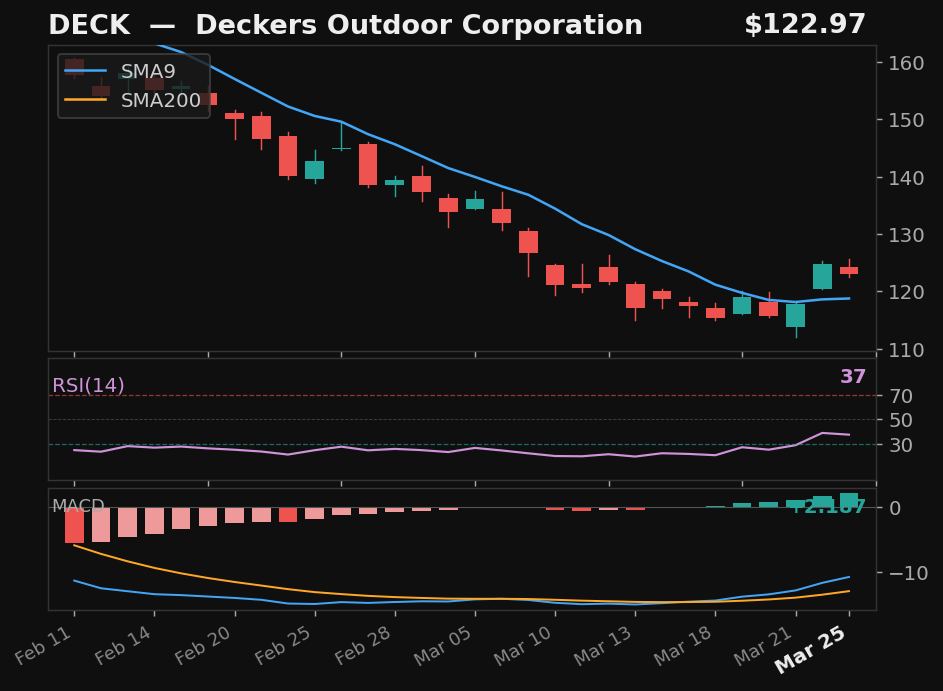943x691 pixels.
Task: Click the Feb 14 date label
Action: coord(123,645)
